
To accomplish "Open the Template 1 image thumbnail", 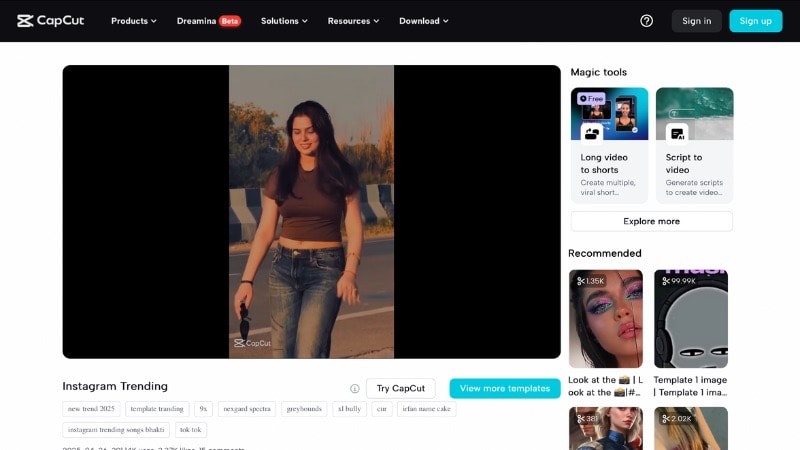I will click(x=691, y=319).
